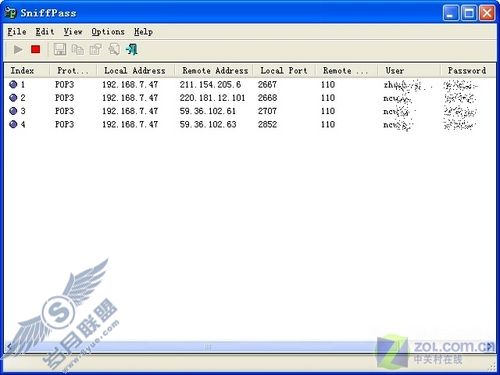Select row 3 bullet icon
This screenshot has width=500, height=375.
13,111
